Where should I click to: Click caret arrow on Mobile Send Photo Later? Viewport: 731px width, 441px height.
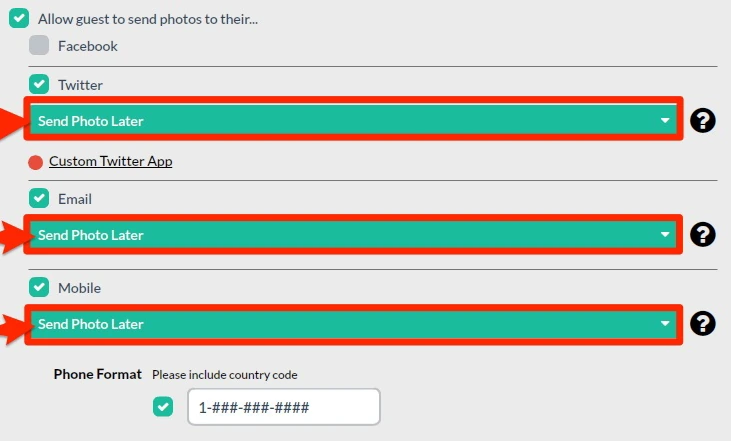pyautogui.click(x=665, y=324)
